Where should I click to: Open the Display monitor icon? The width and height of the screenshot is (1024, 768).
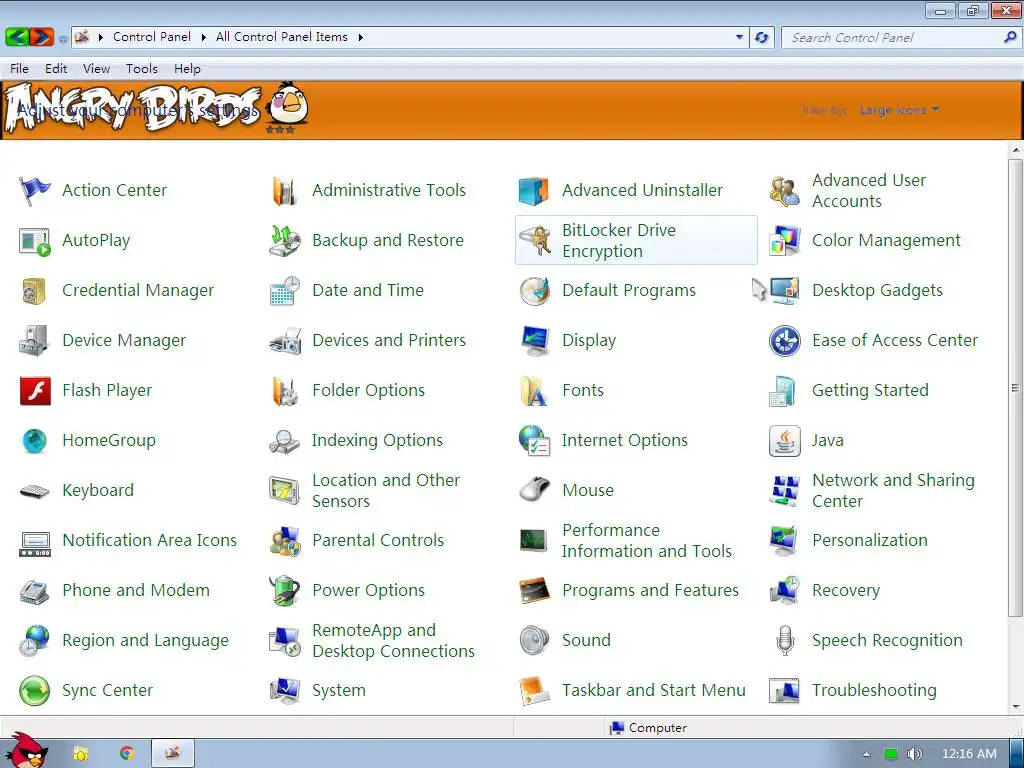(534, 340)
